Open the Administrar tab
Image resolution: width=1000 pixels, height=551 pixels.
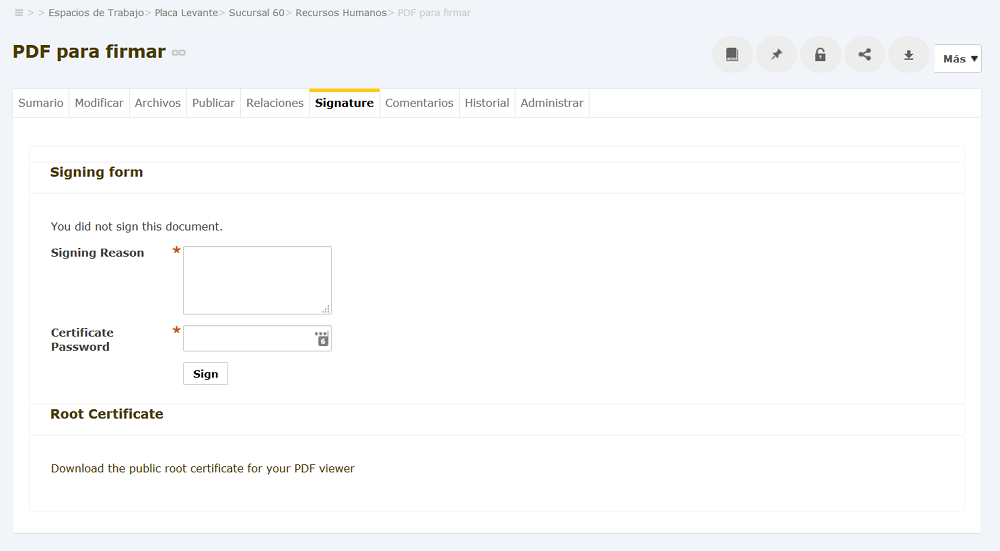click(x=552, y=103)
